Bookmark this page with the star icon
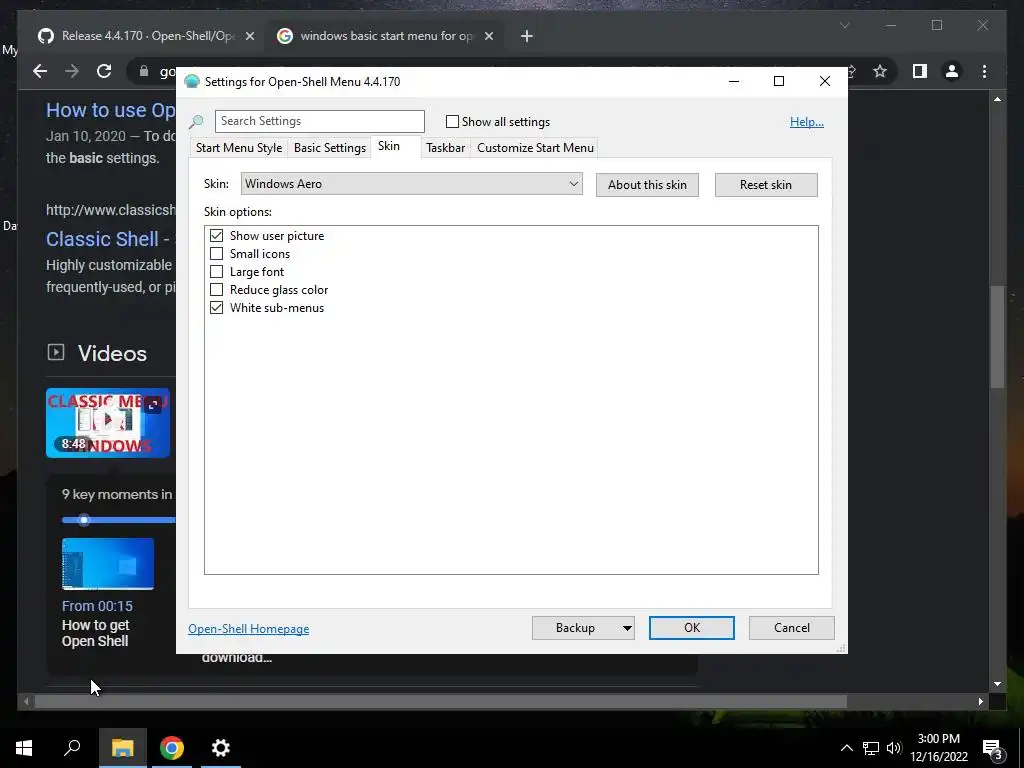The image size is (1024, 768). (880, 71)
